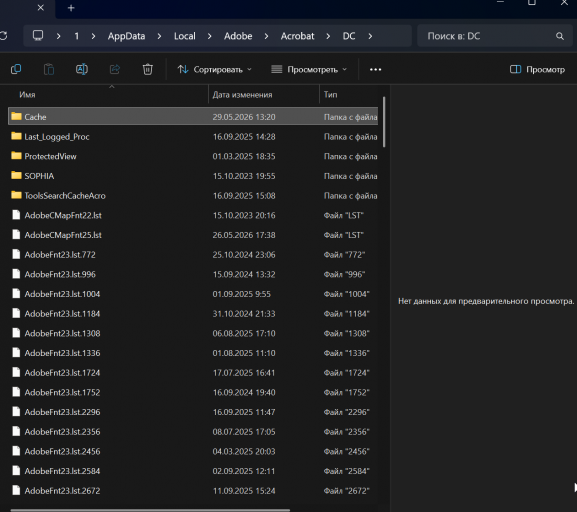Click date 15.10.2023 19:55 of SOPHIA
577x512 pixels.
pos(244,176)
